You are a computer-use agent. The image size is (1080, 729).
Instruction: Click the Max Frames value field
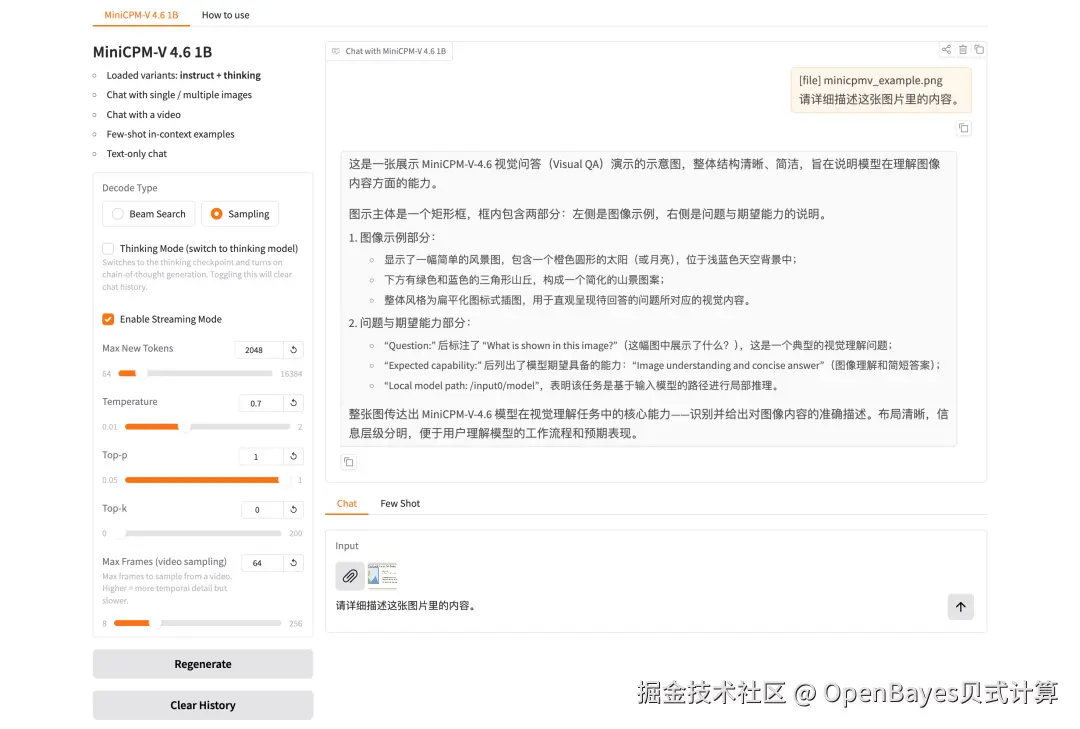pos(262,563)
